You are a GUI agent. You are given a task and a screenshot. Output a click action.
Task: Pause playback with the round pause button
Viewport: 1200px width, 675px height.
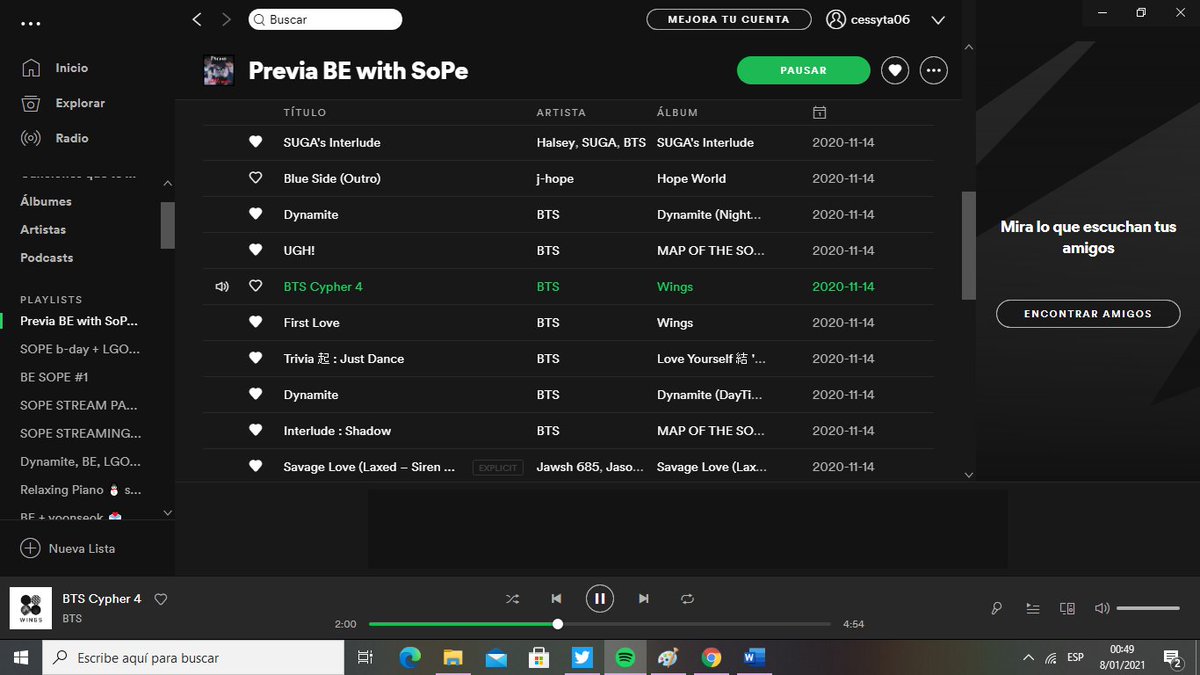[600, 599]
